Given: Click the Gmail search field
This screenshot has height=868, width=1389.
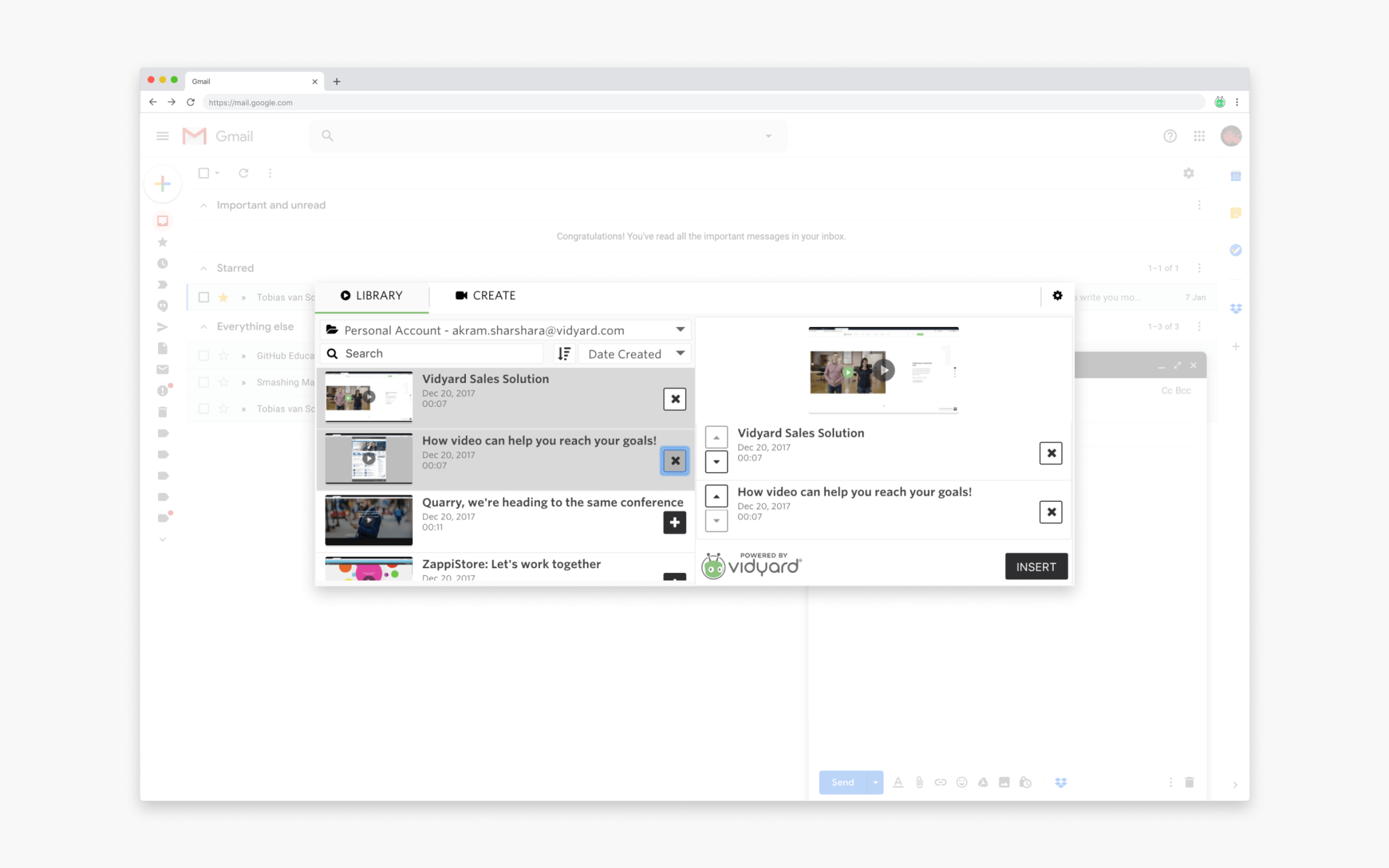Looking at the screenshot, I should (548, 136).
